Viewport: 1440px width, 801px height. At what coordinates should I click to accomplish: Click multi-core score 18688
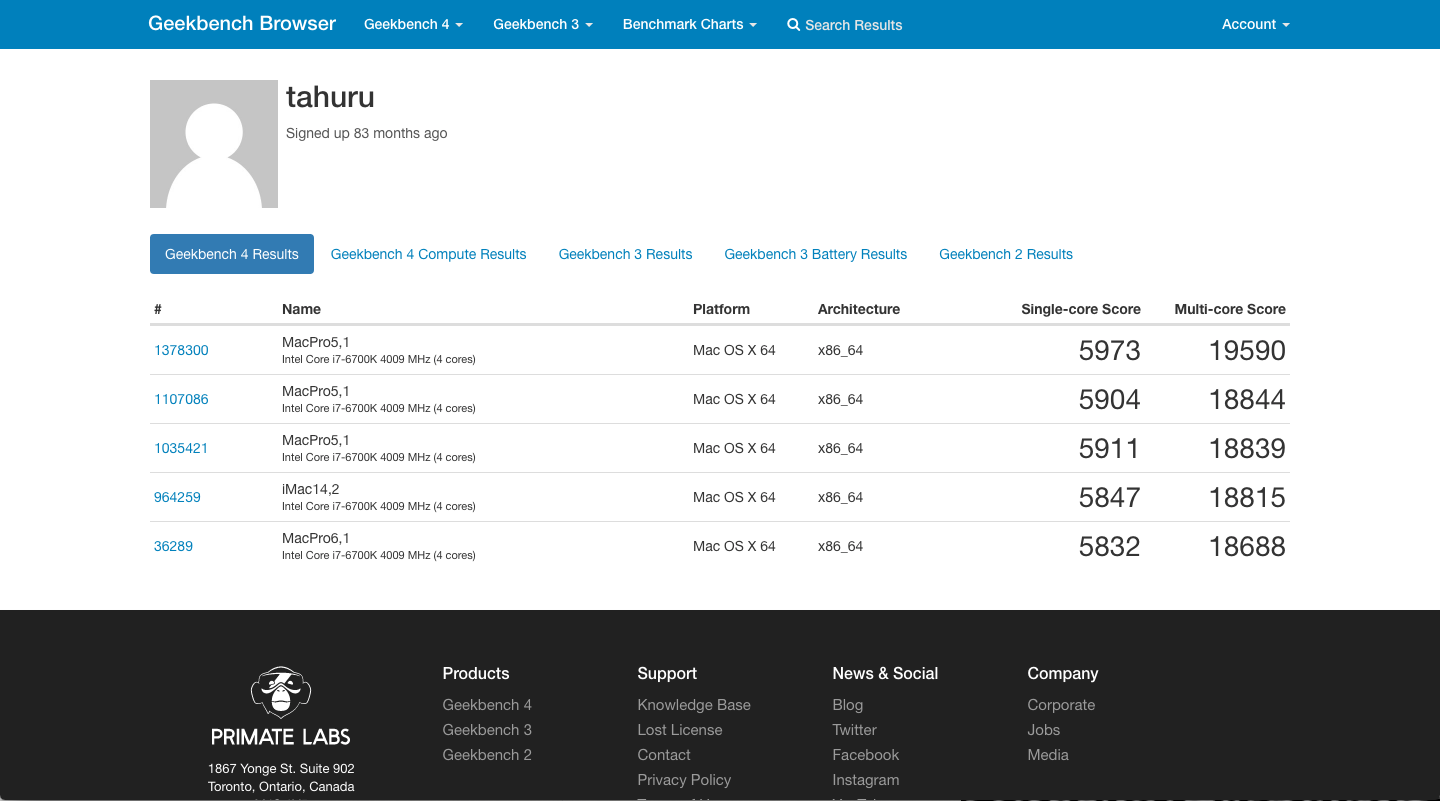coord(1247,547)
